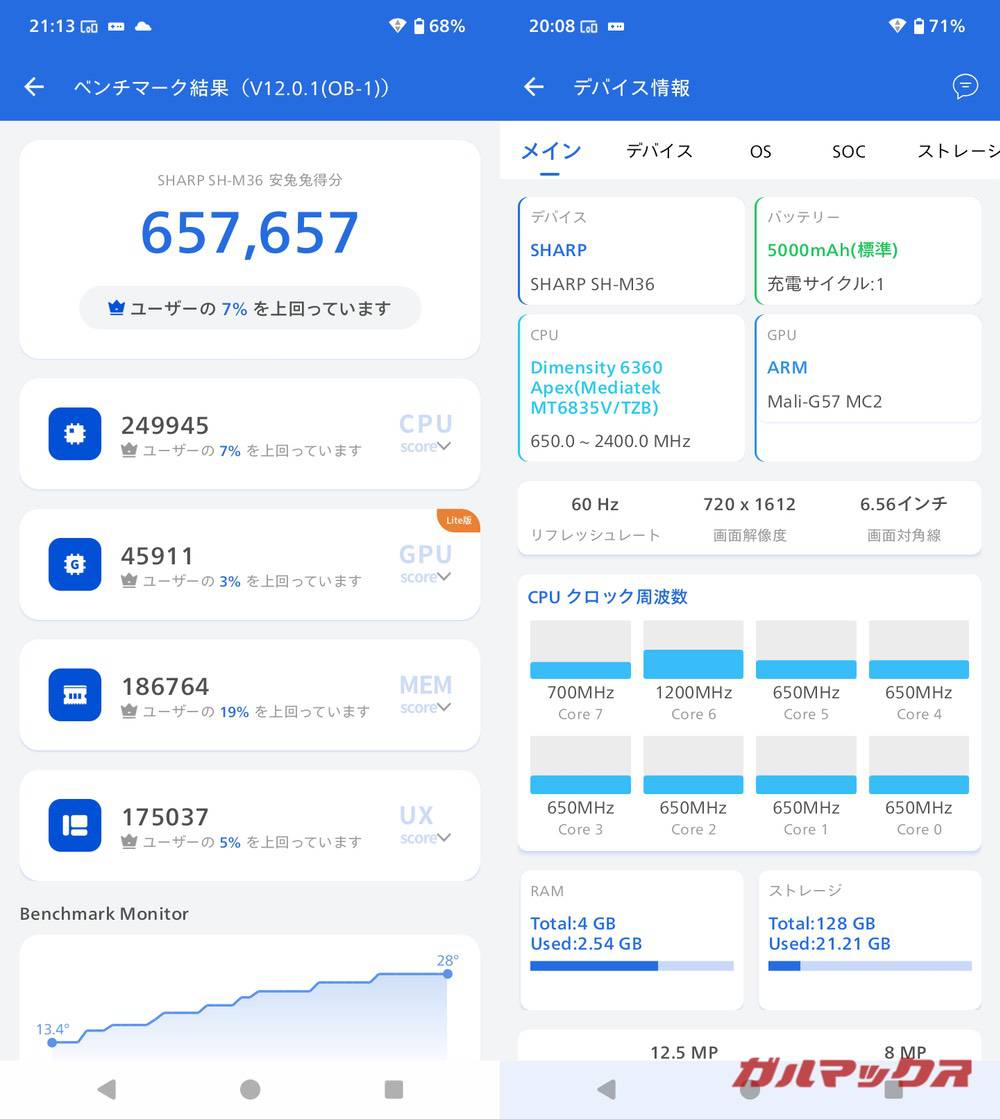Tap the cloud status bar icon

[143, 26]
